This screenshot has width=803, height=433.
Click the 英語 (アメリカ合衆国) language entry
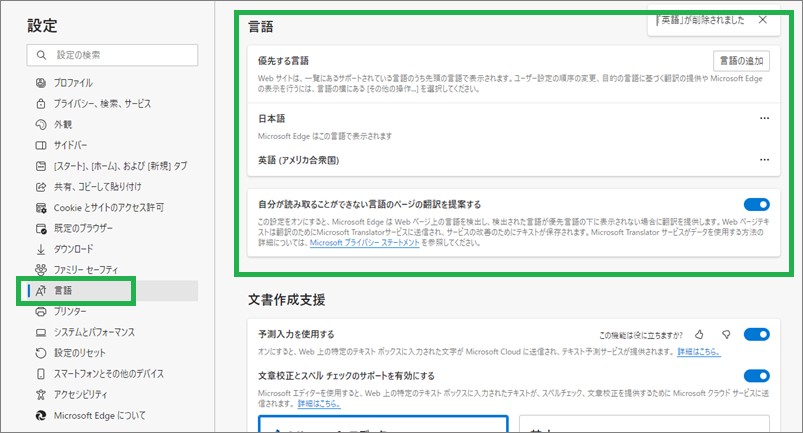click(x=299, y=160)
